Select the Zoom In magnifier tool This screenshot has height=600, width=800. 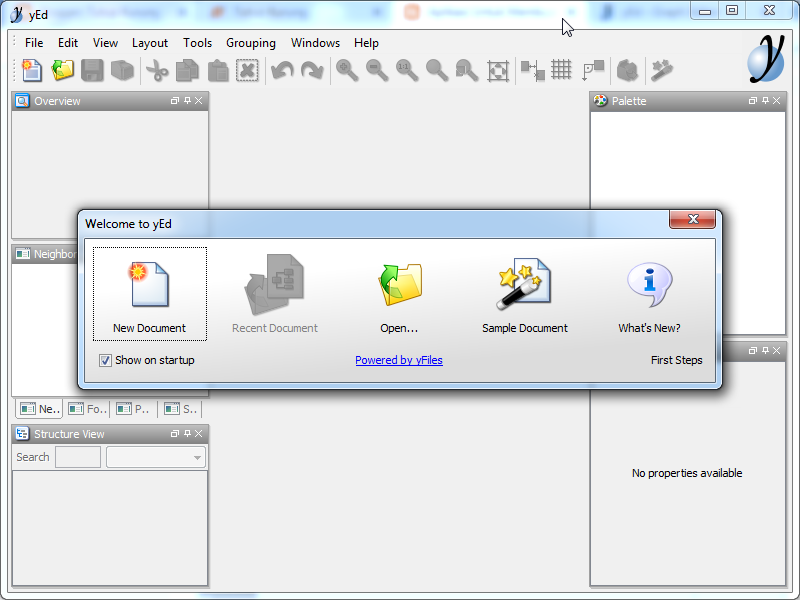[x=346, y=70]
